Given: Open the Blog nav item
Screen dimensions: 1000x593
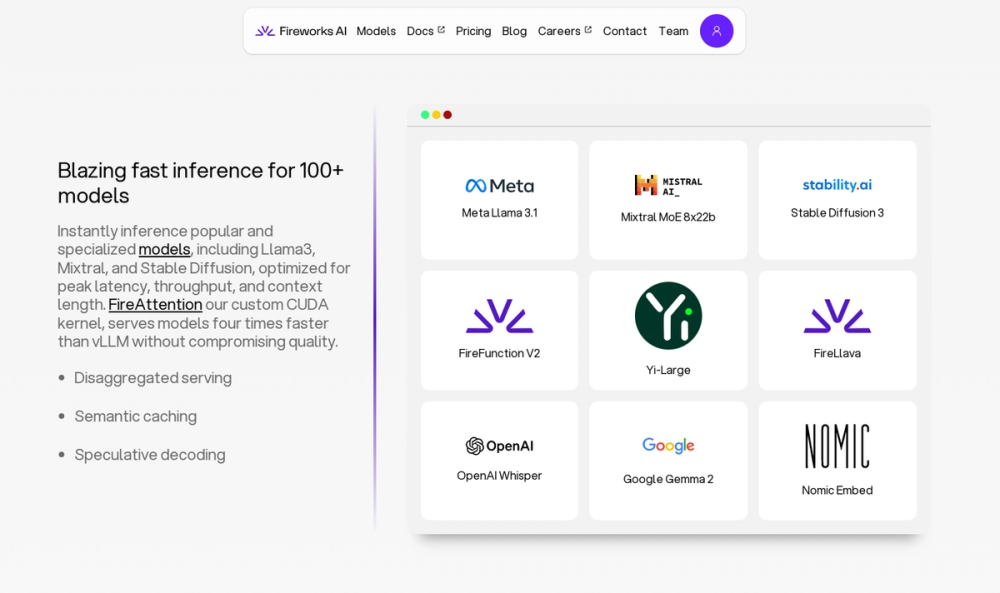Looking at the screenshot, I should point(514,31).
